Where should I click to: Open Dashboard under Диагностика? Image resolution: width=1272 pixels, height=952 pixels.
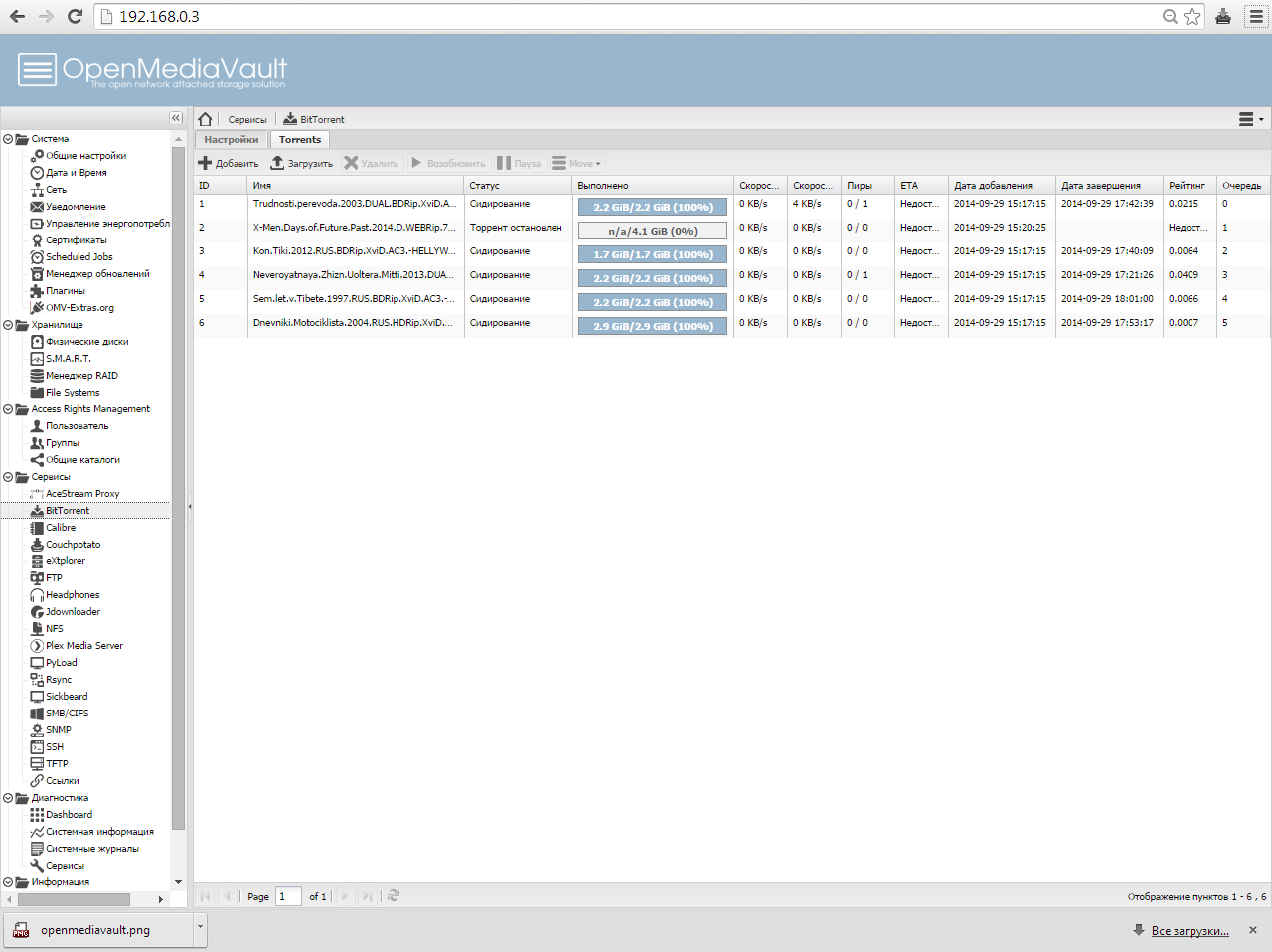69,815
